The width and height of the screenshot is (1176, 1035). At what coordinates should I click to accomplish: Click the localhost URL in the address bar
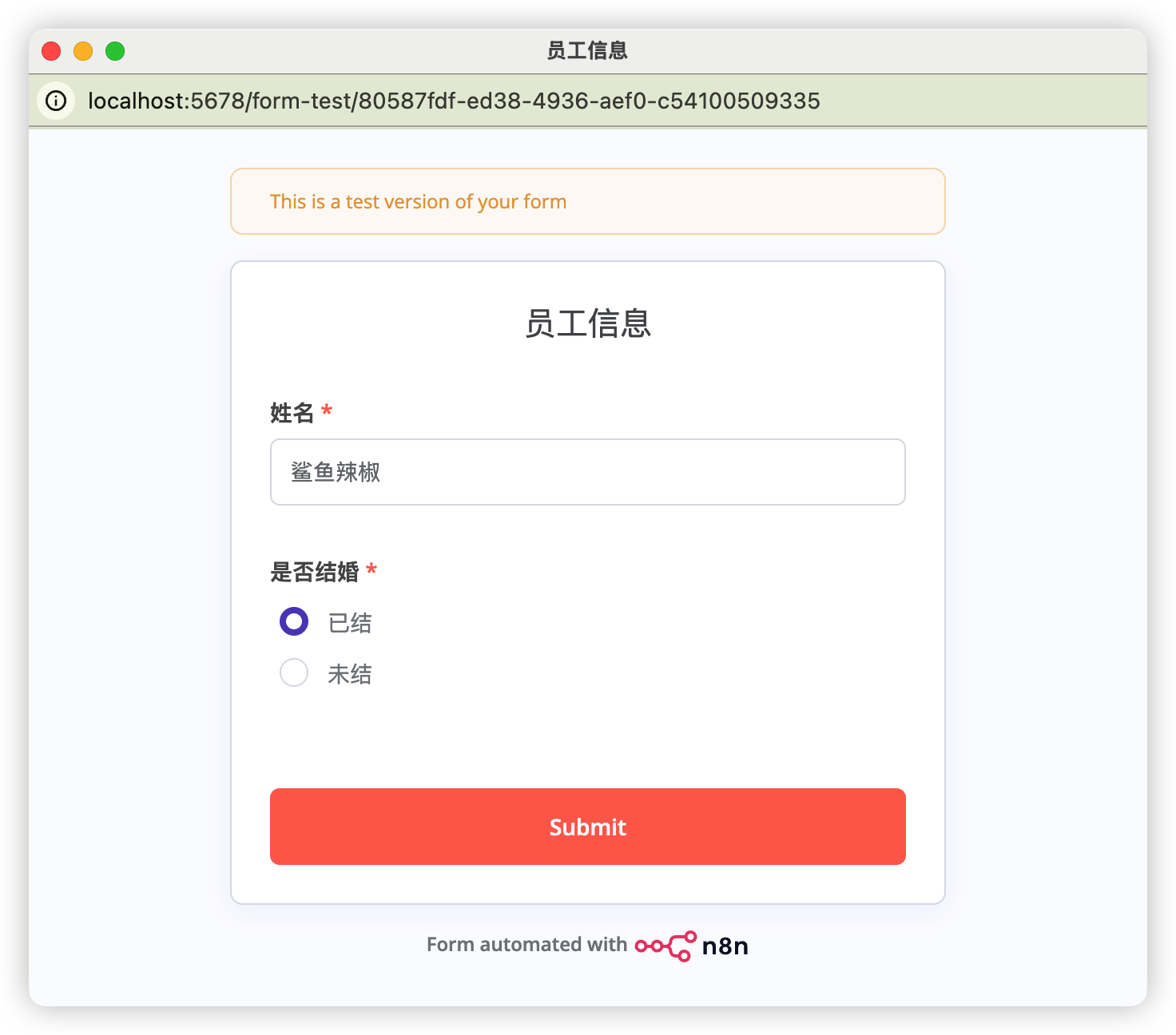coord(454,101)
